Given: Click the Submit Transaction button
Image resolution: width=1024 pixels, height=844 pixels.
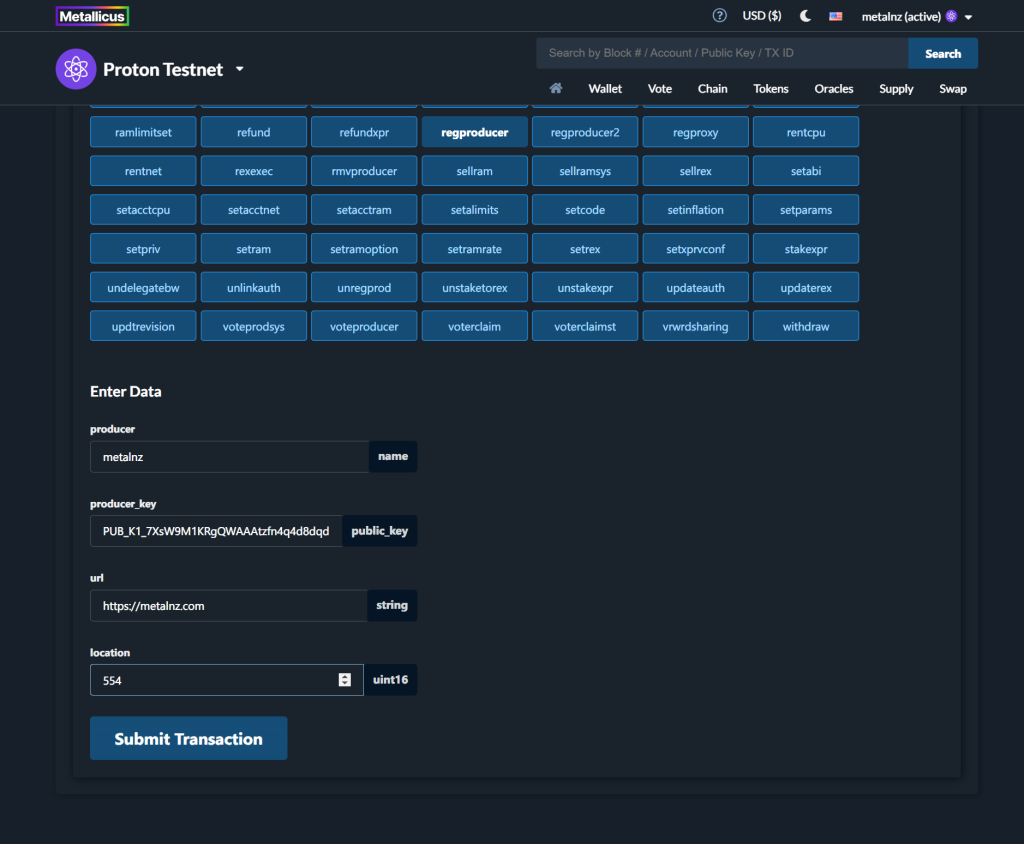Looking at the screenshot, I should pyautogui.click(x=188, y=738).
